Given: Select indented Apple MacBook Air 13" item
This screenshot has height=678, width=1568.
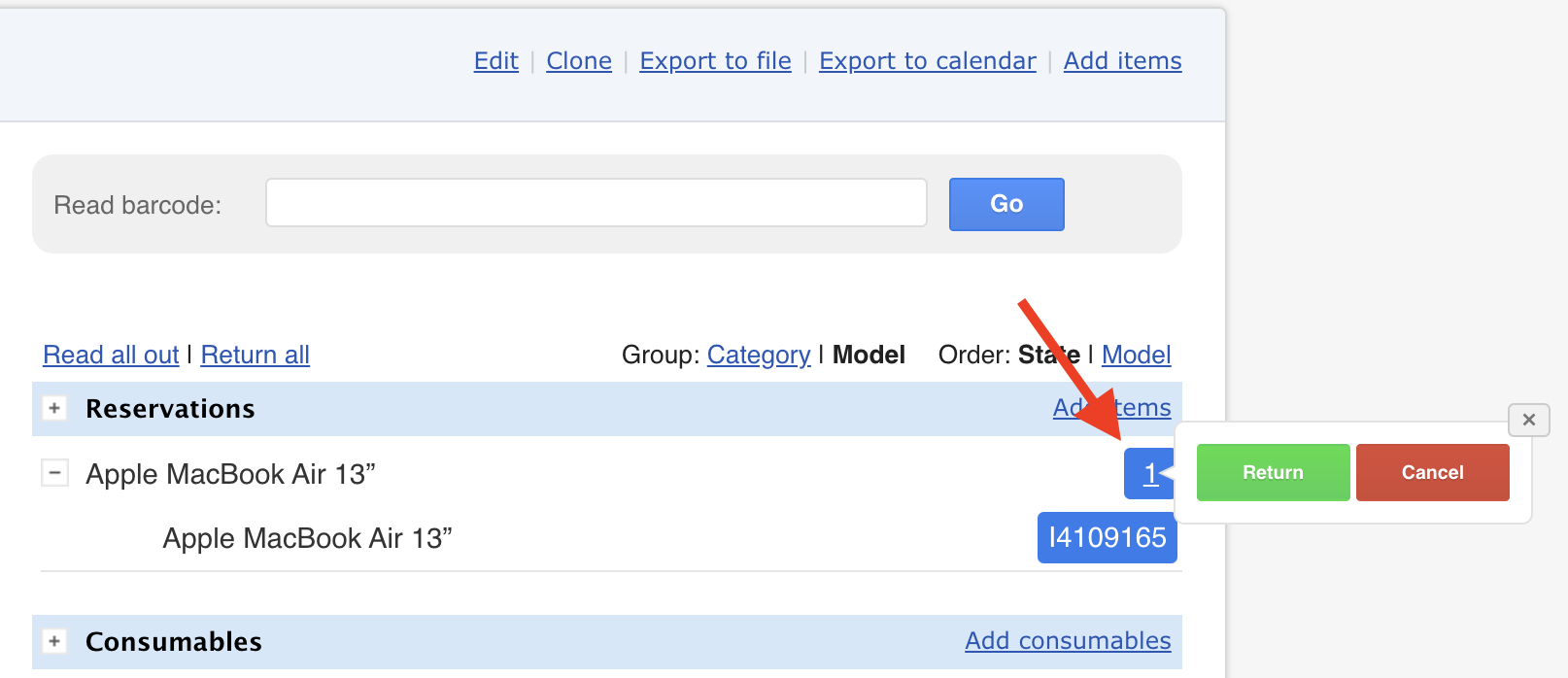Looking at the screenshot, I should 307,538.
